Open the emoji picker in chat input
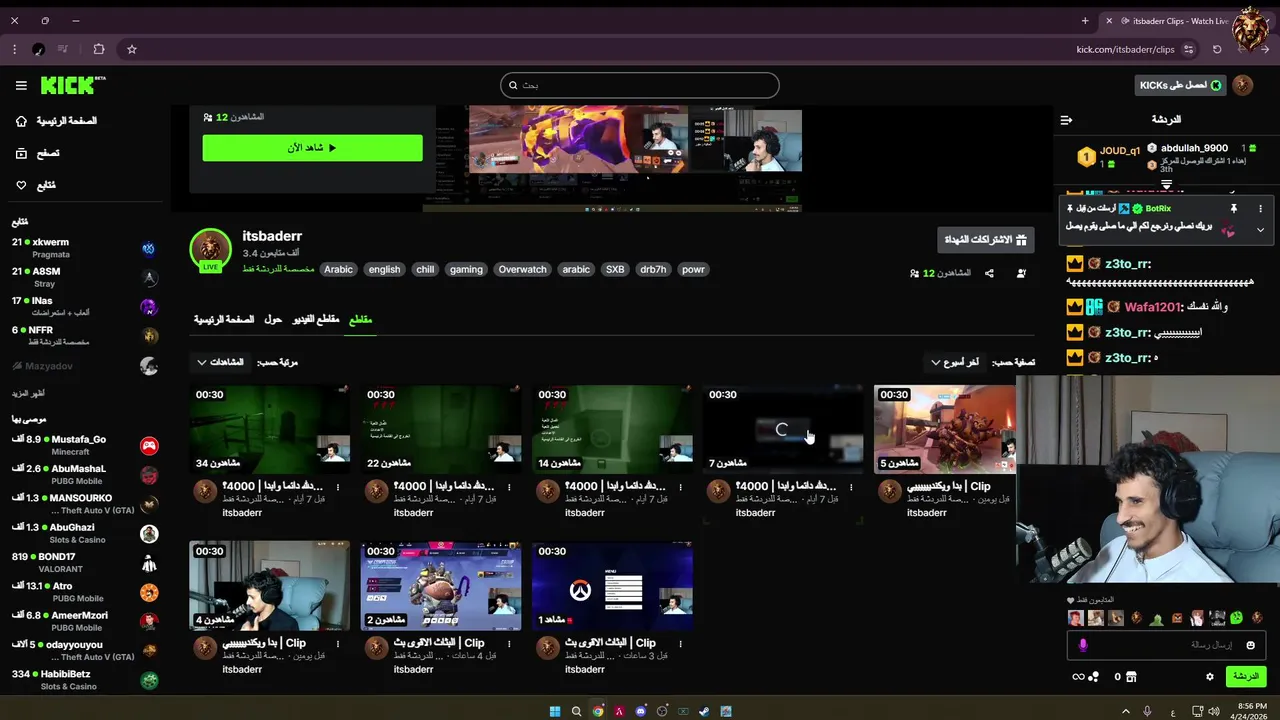Viewport: 1280px width, 720px height. click(x=1250, y=645)
